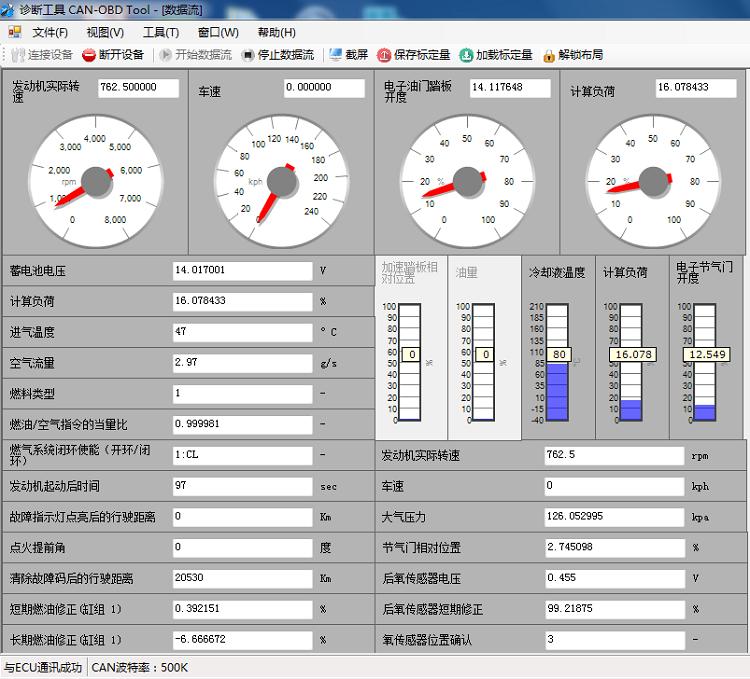This screenshot has height=679, width=750.
Task: Stop data stream via 停止数据流 icon
Action: 248,55
